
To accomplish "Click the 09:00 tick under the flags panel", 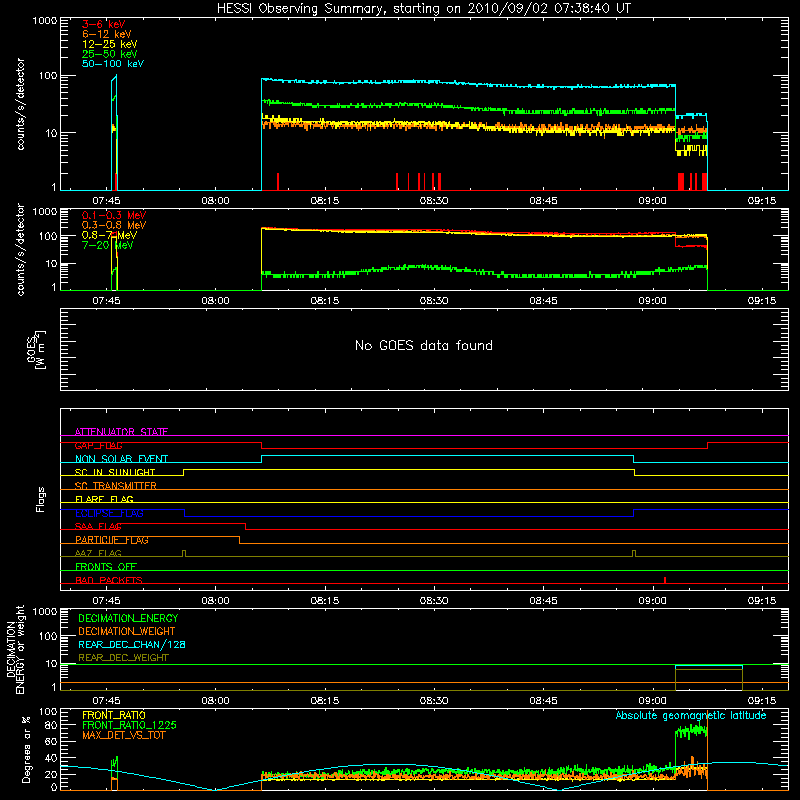I will [x=652, y=601].
